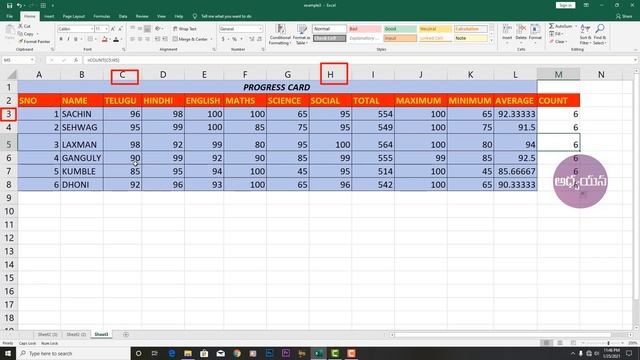Toggle Bottom Align in Alignment group
Screen dimensions: 640x360
[x=147, y=29]
